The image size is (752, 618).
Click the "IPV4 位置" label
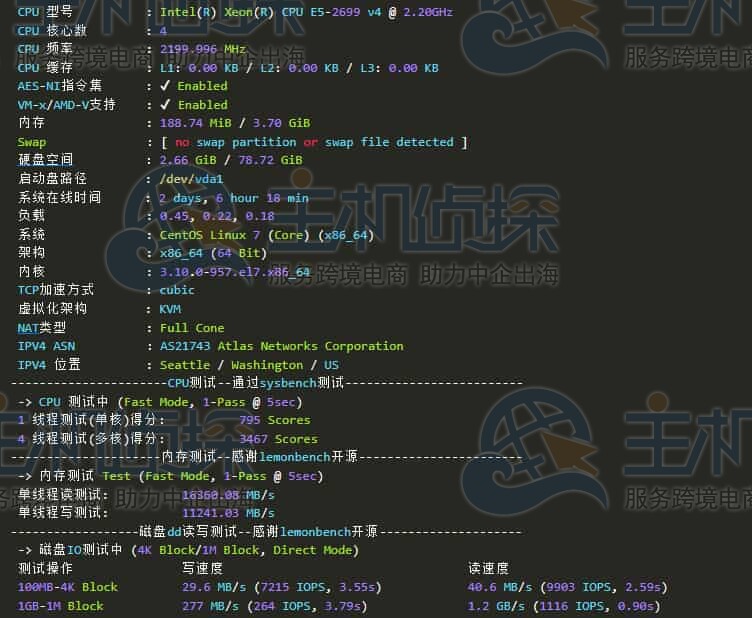[49, 365]
